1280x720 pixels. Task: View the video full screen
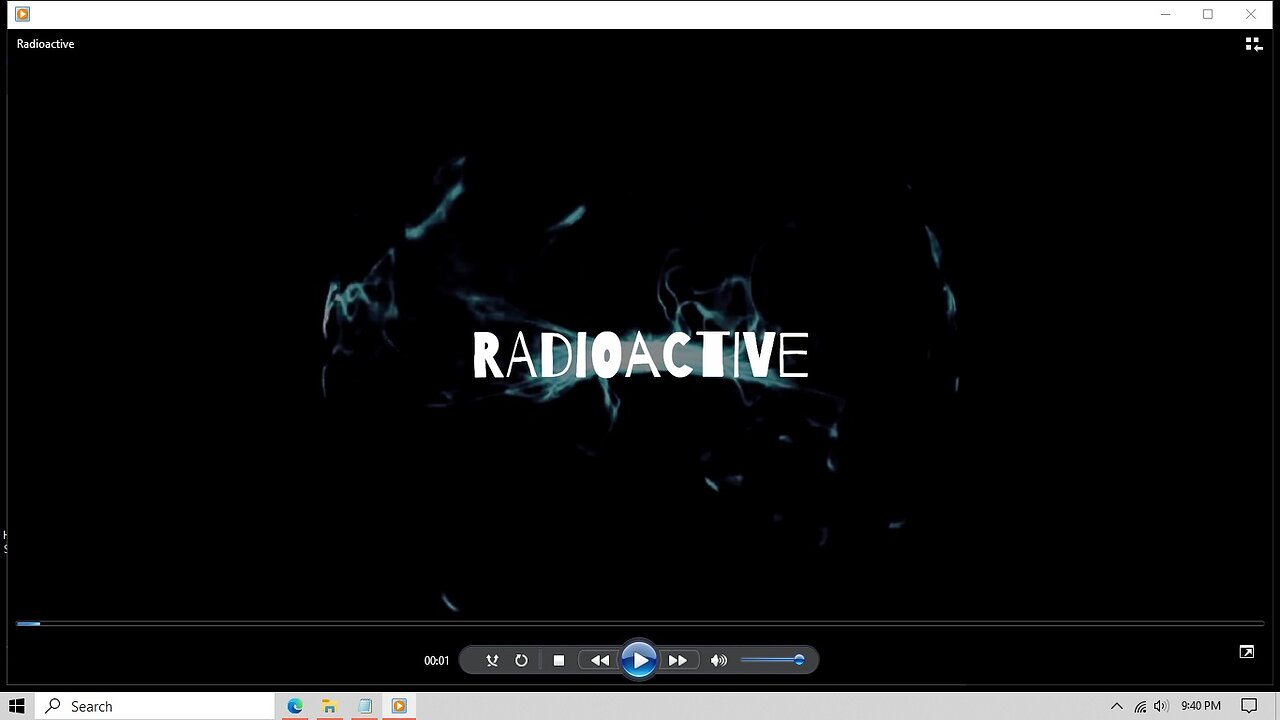click(x=1246, y=652)
